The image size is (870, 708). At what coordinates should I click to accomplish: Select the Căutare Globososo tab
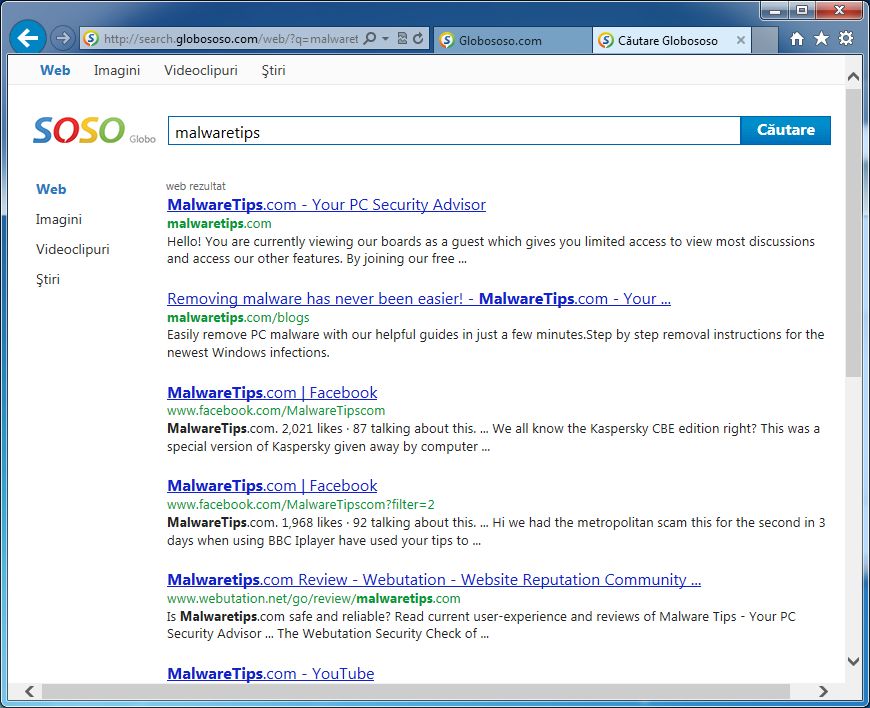point(671,40)
